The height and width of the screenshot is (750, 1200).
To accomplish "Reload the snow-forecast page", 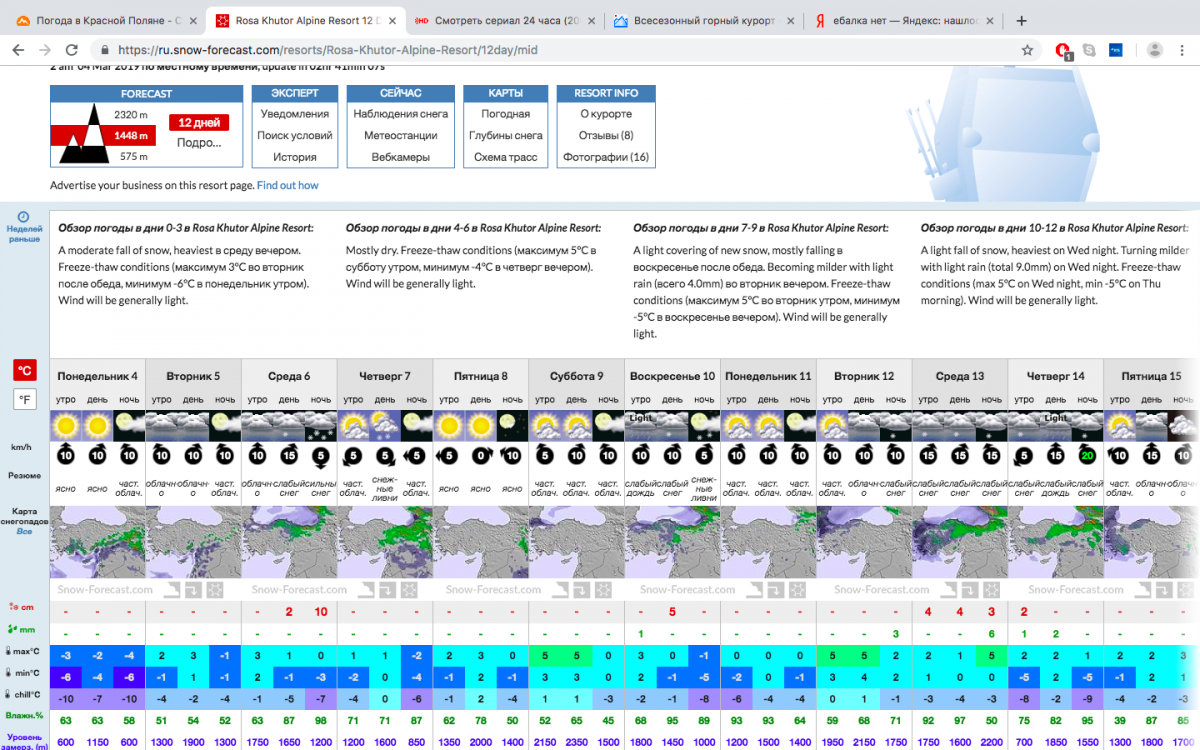I will 74,50.
